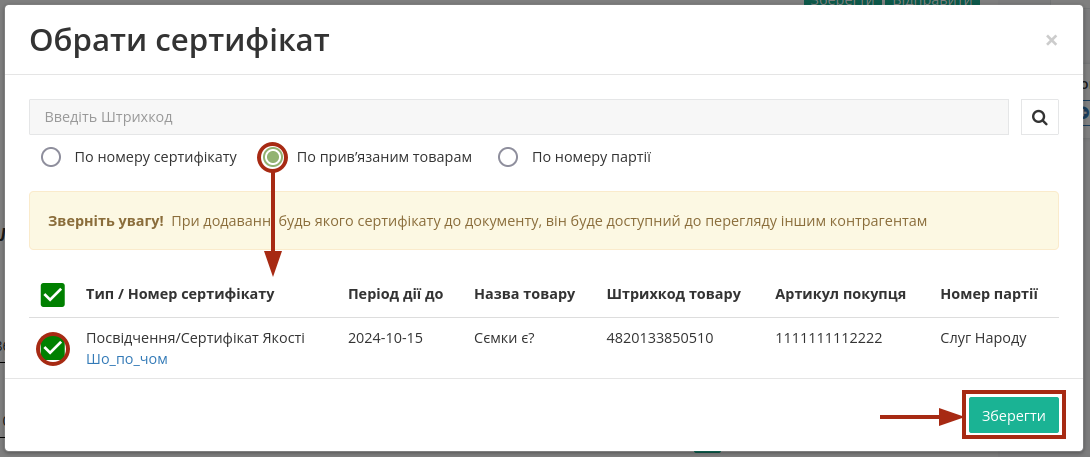The width and height of the screenshot is (1090, 457).
Task: Click the 'Артикул покупця' column header
Action: 840,294
